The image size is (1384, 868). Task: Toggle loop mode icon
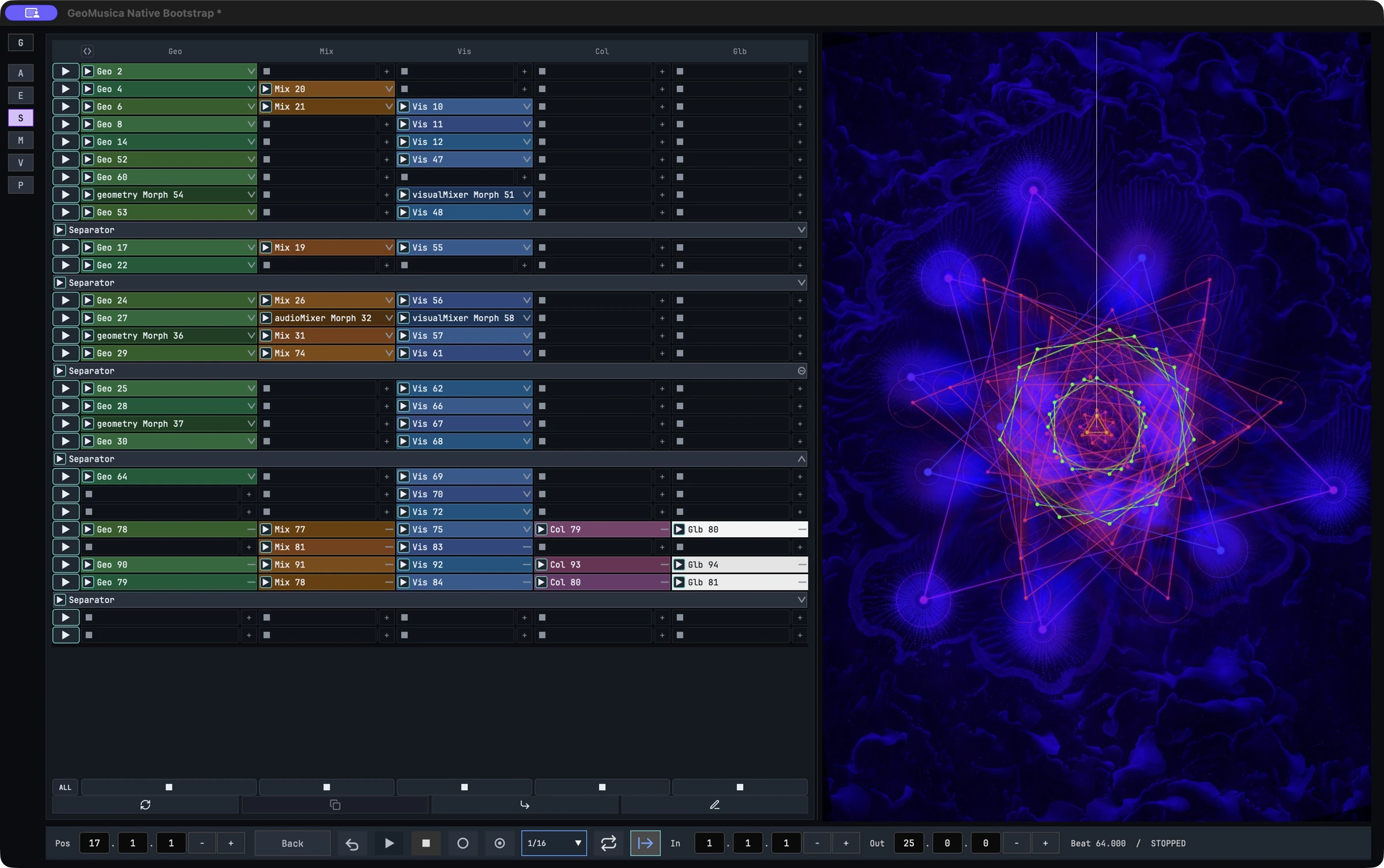[608, 843]
